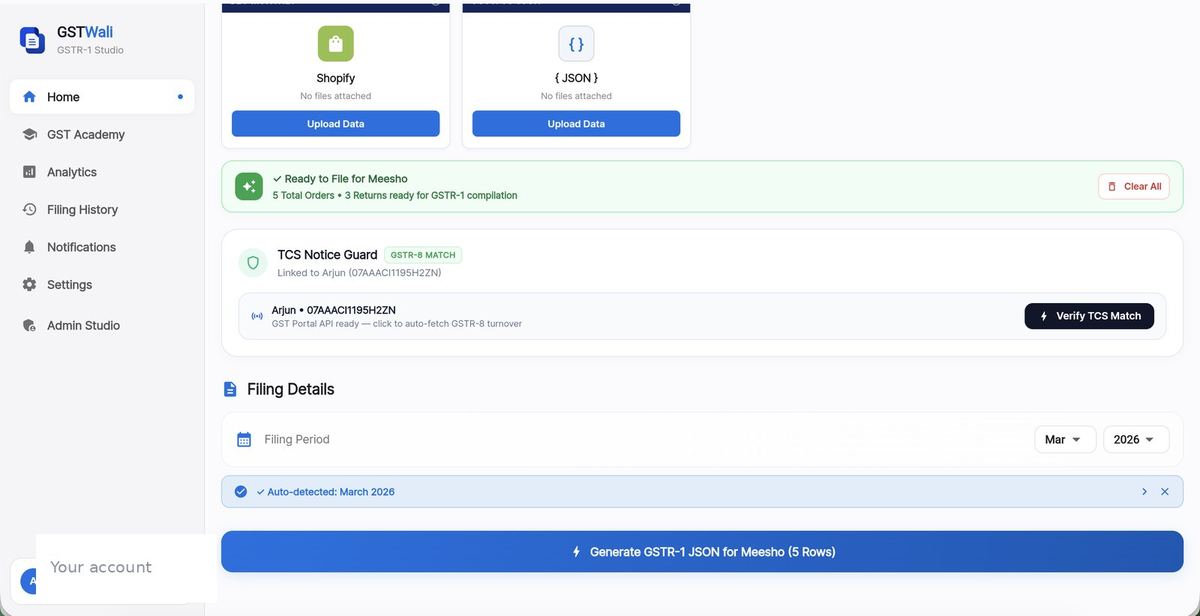This screenshot has width=1200, height=616.
Task: Click the 'Arjun • 07AAACI1195H2ZN' text
Action: (x=333, y=310)
